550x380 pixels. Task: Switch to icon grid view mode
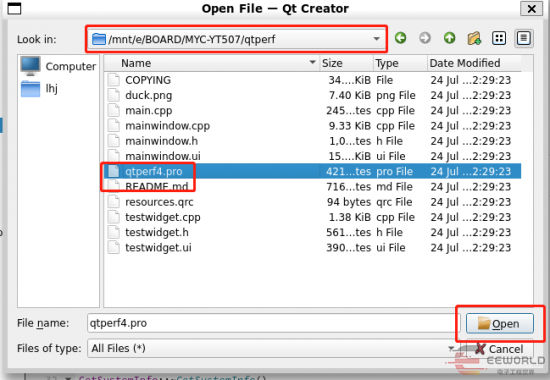pyautogui.click(x=499, y=38)
